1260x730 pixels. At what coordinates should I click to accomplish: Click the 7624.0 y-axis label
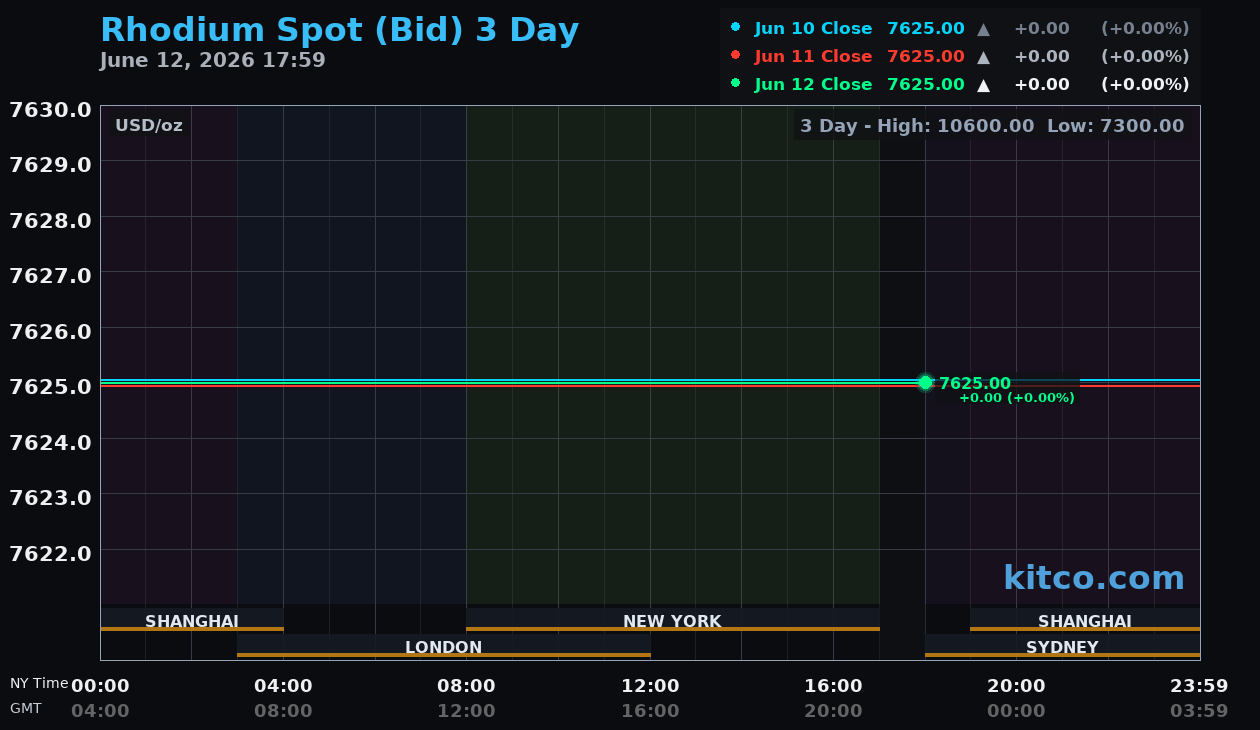point(50,442)
